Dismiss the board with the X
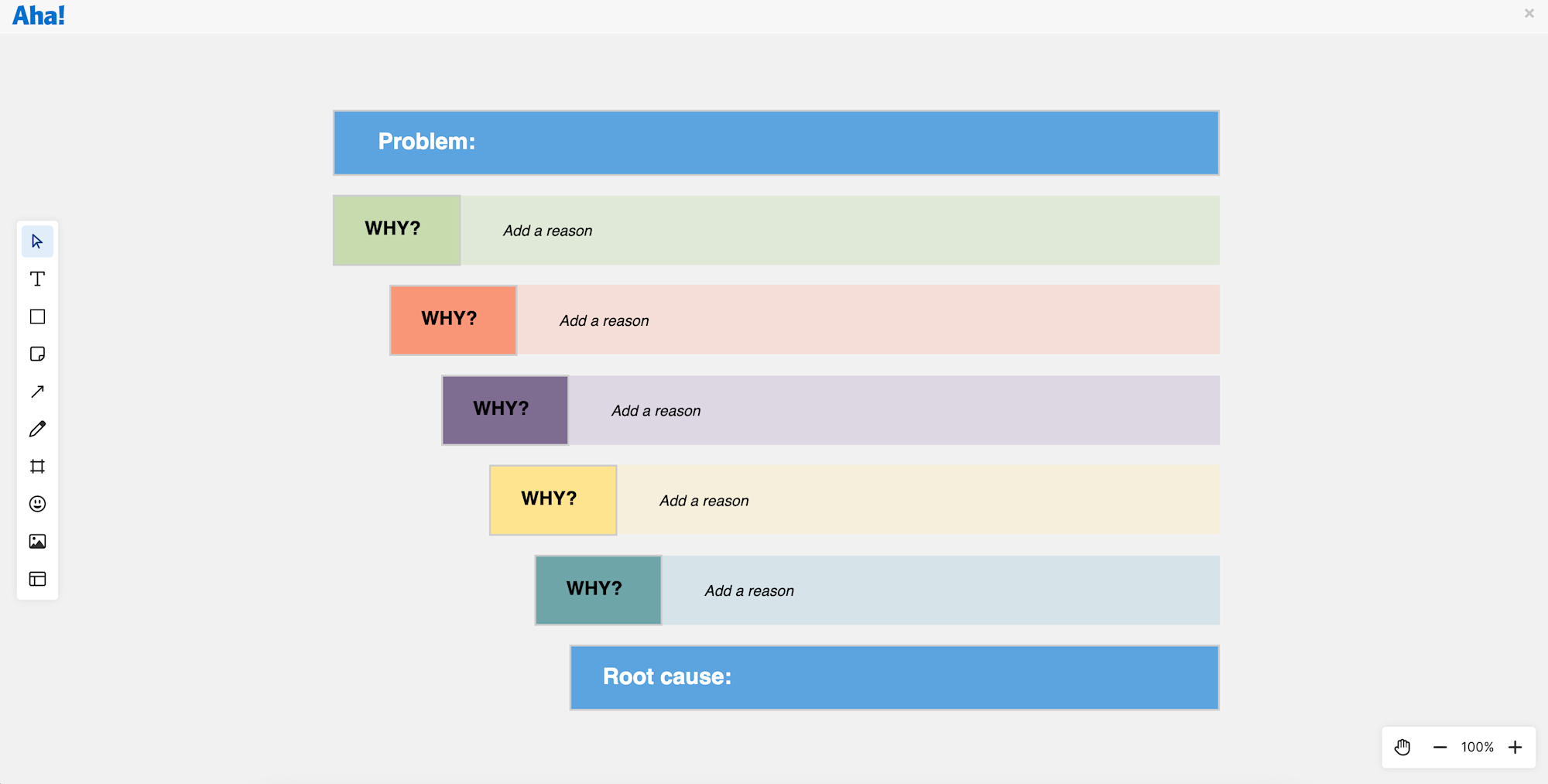The width and height of the screenshot is (1548, 784). click(x=1529, y=13)
